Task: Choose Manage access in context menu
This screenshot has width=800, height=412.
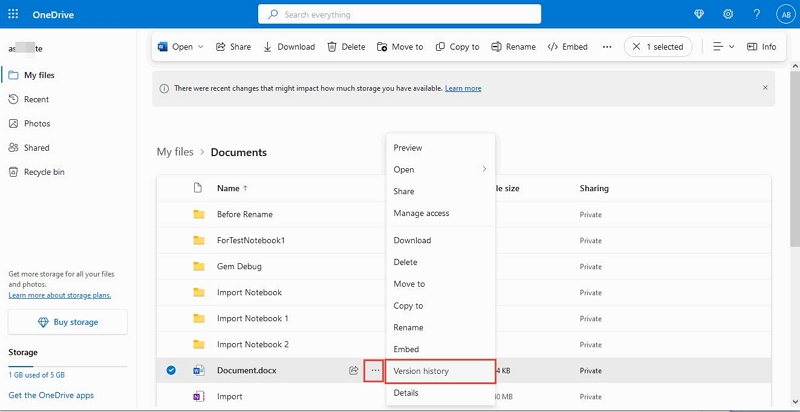Action: coord(421,213)
